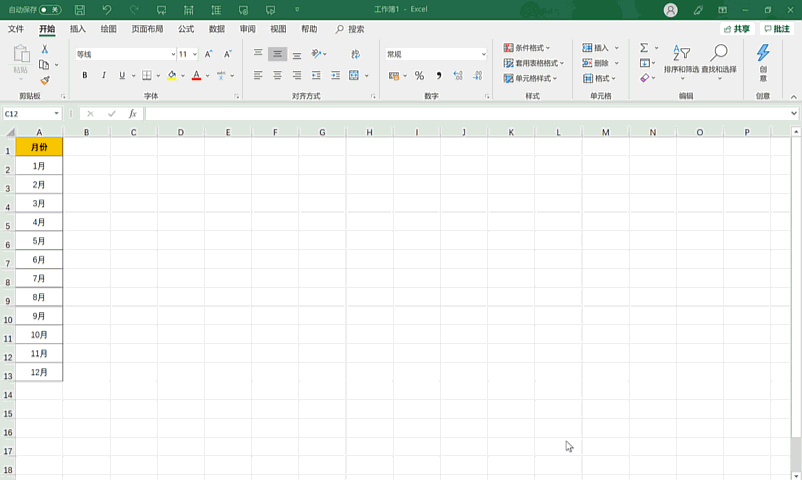The image size is (802, 480).
Task: Click the formula bar input field
Action: click(x=466, y=114)
